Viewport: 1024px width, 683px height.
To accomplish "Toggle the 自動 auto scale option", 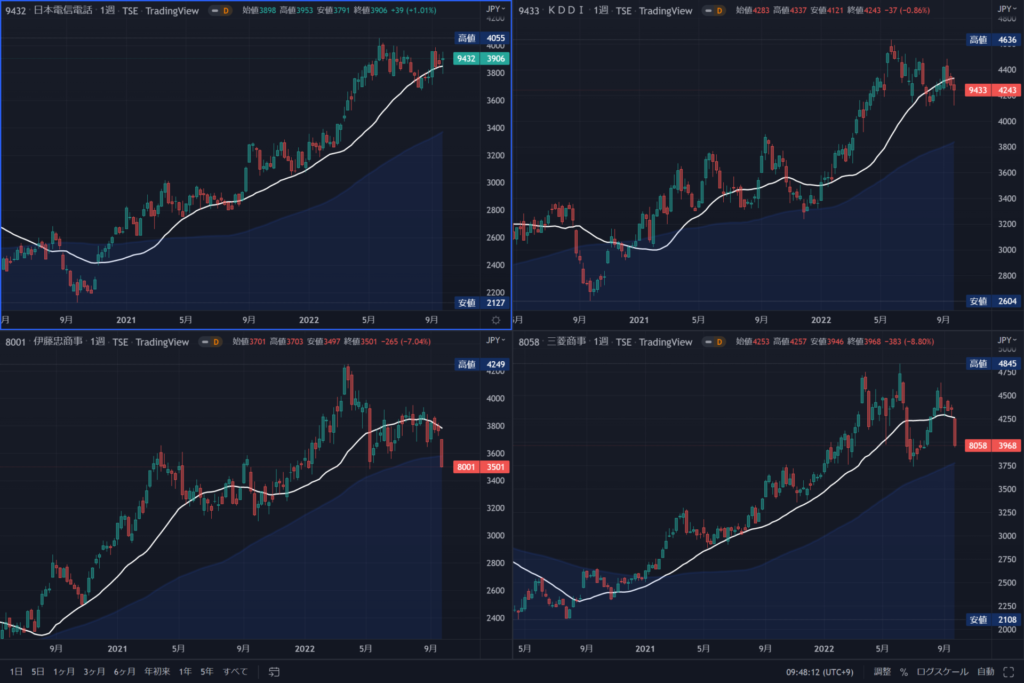I will (x=985, y=672).
